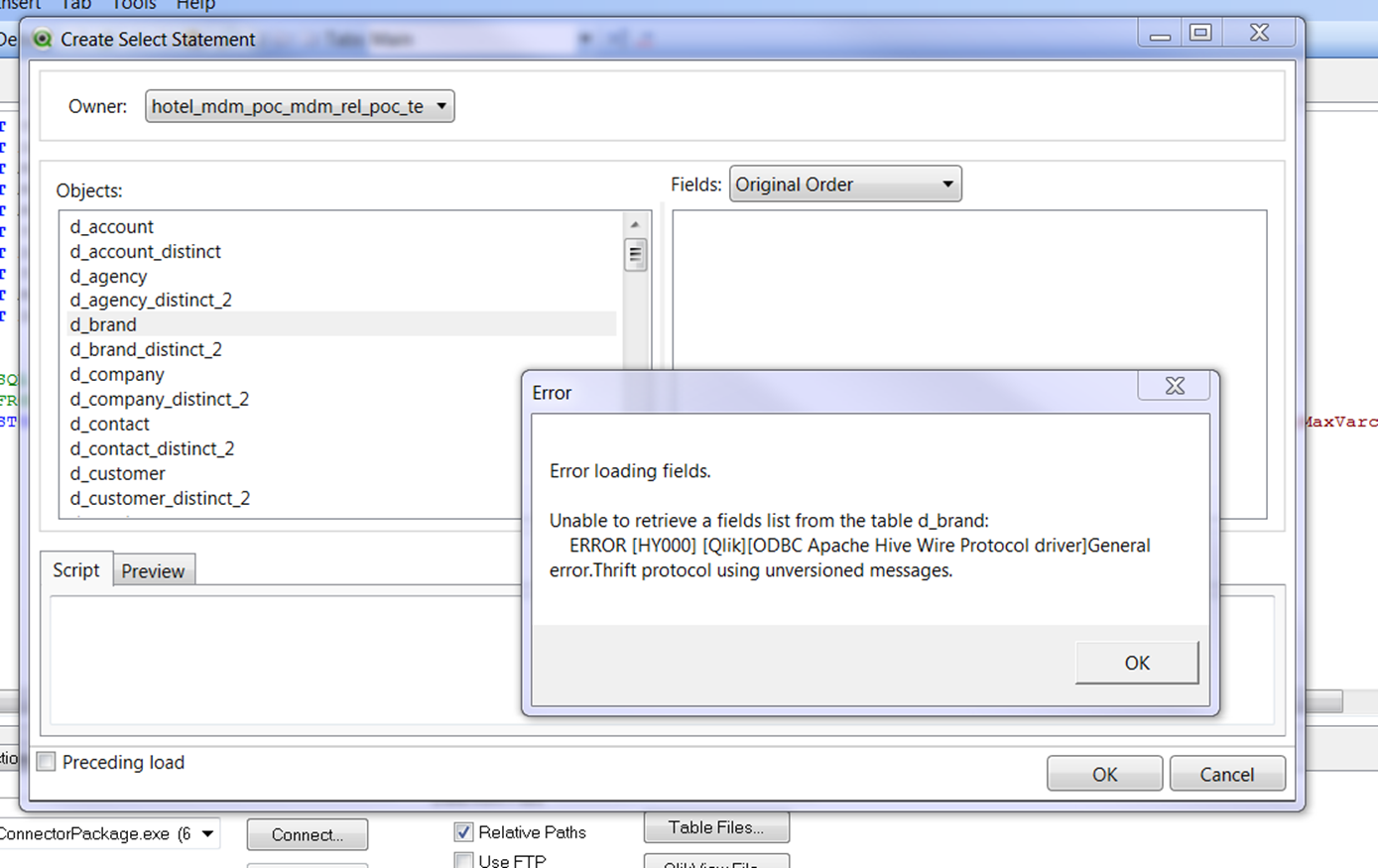
Task: Open the connector package dropdown
Action: click(x=207, y=834)
